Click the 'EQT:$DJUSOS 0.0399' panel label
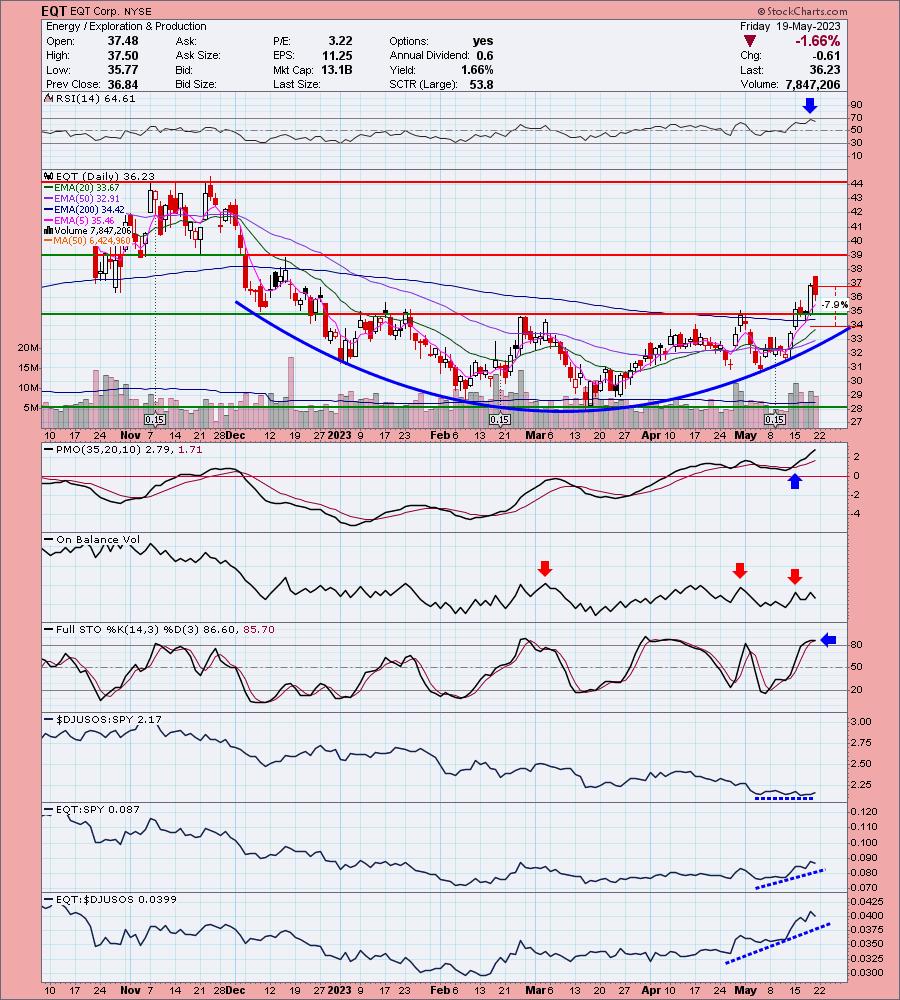 [x=110, y=899]
